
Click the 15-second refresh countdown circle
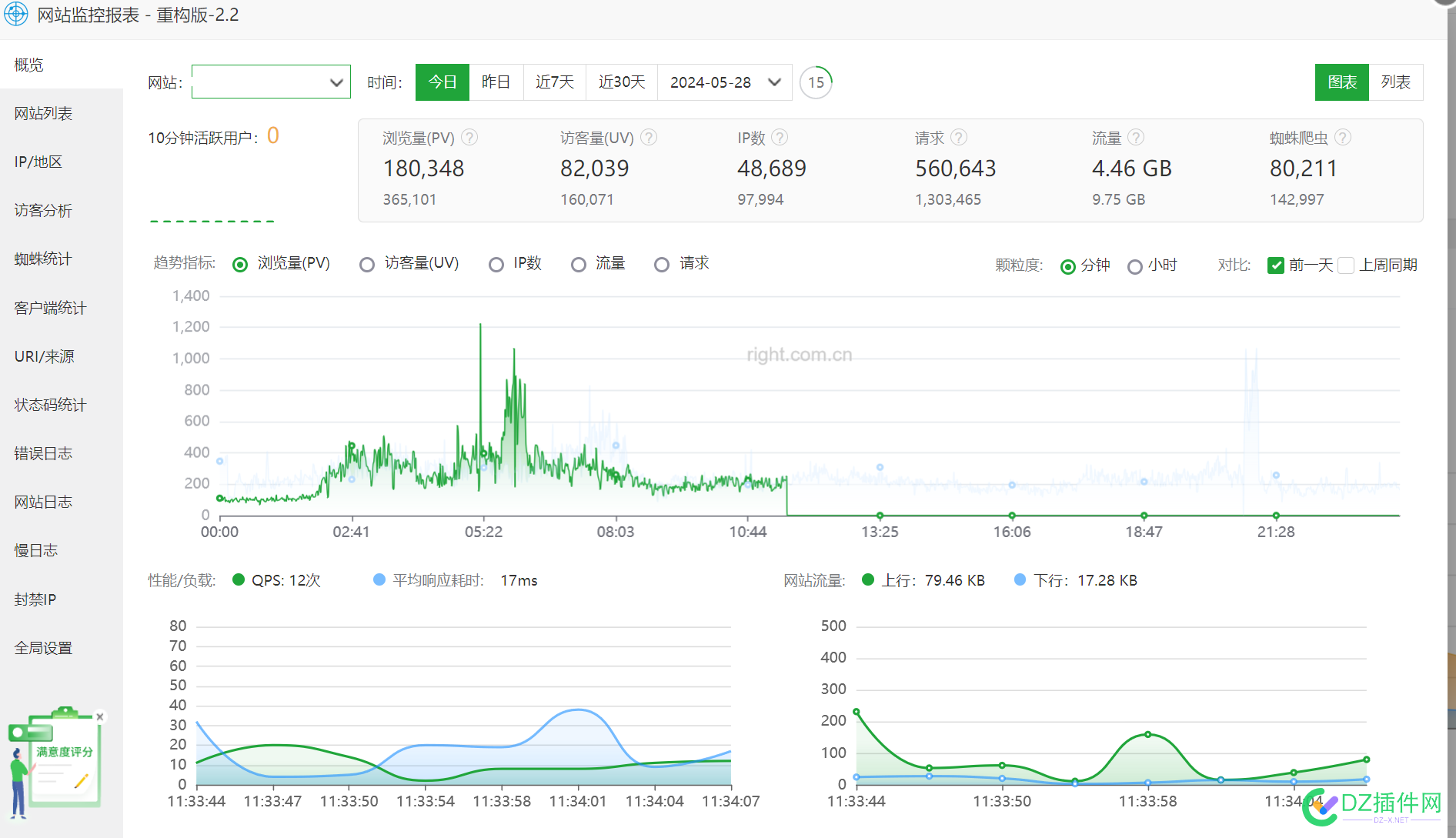coord(816,82)
